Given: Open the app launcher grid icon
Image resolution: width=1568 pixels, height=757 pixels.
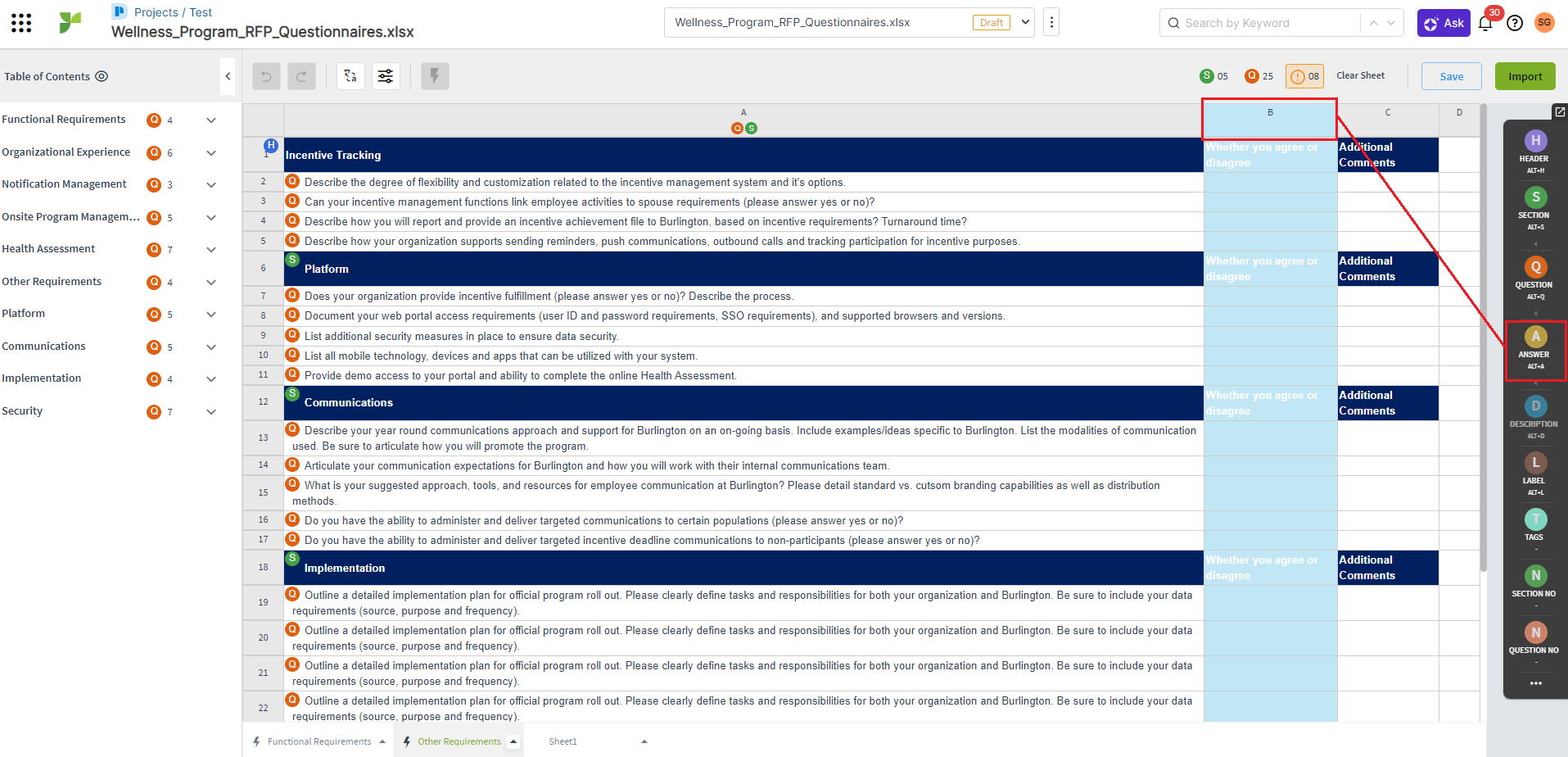Looking at the screenshot, I should (21, 23).
